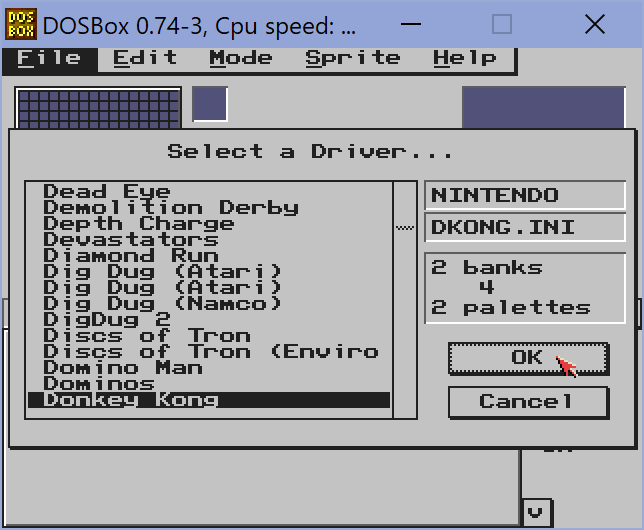Click the banks and palettes info box

pos(525,288)
